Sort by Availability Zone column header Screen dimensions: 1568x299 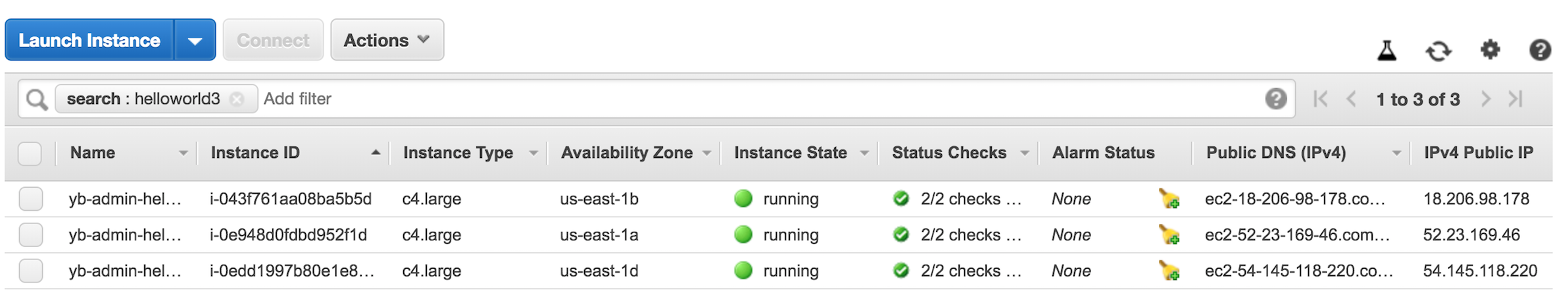pos(626,153)
